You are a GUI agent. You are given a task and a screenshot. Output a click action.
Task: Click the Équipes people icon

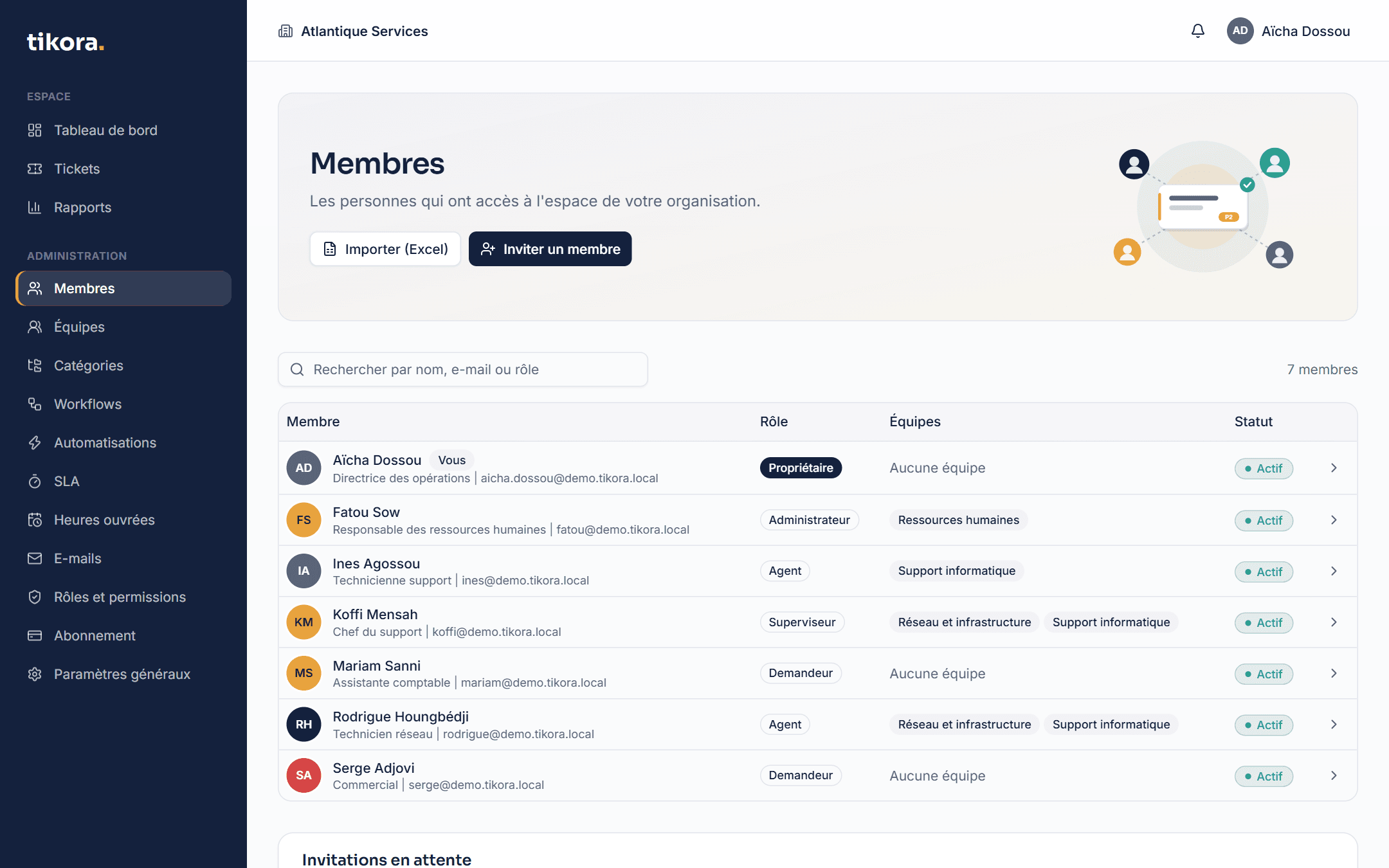pos(35,327)
